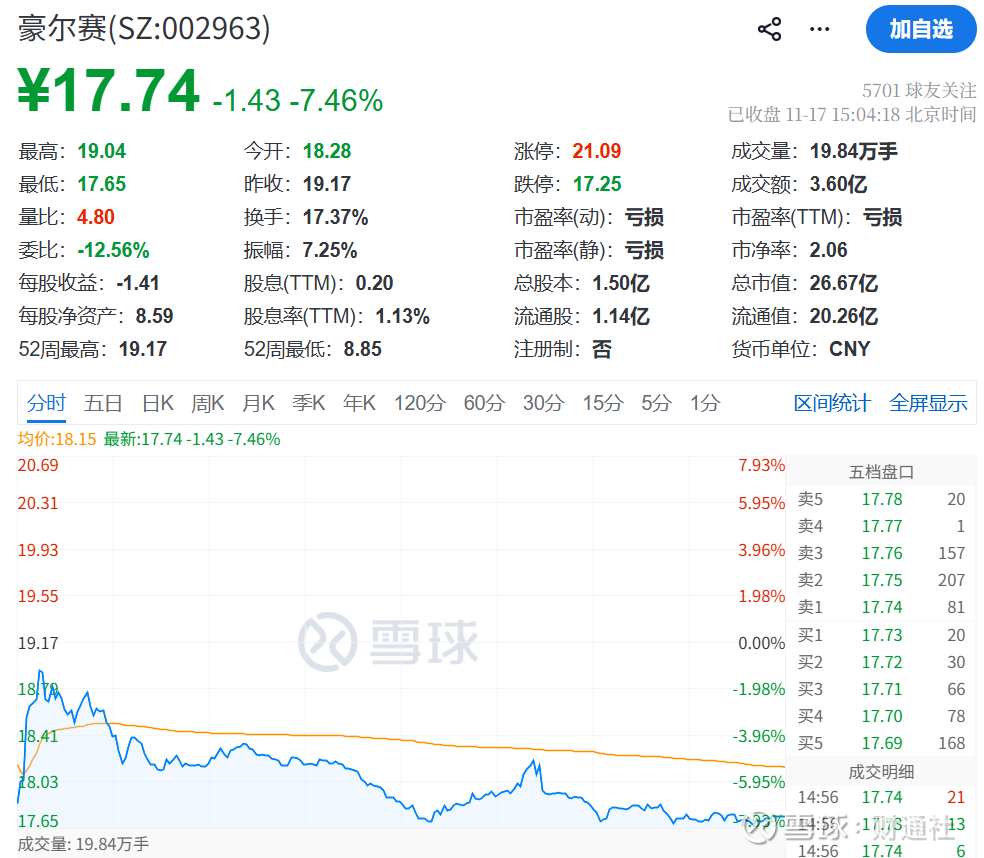Click the 20.69 price axis label
This screenshot has height=858, width=984.
pos(38,465)
